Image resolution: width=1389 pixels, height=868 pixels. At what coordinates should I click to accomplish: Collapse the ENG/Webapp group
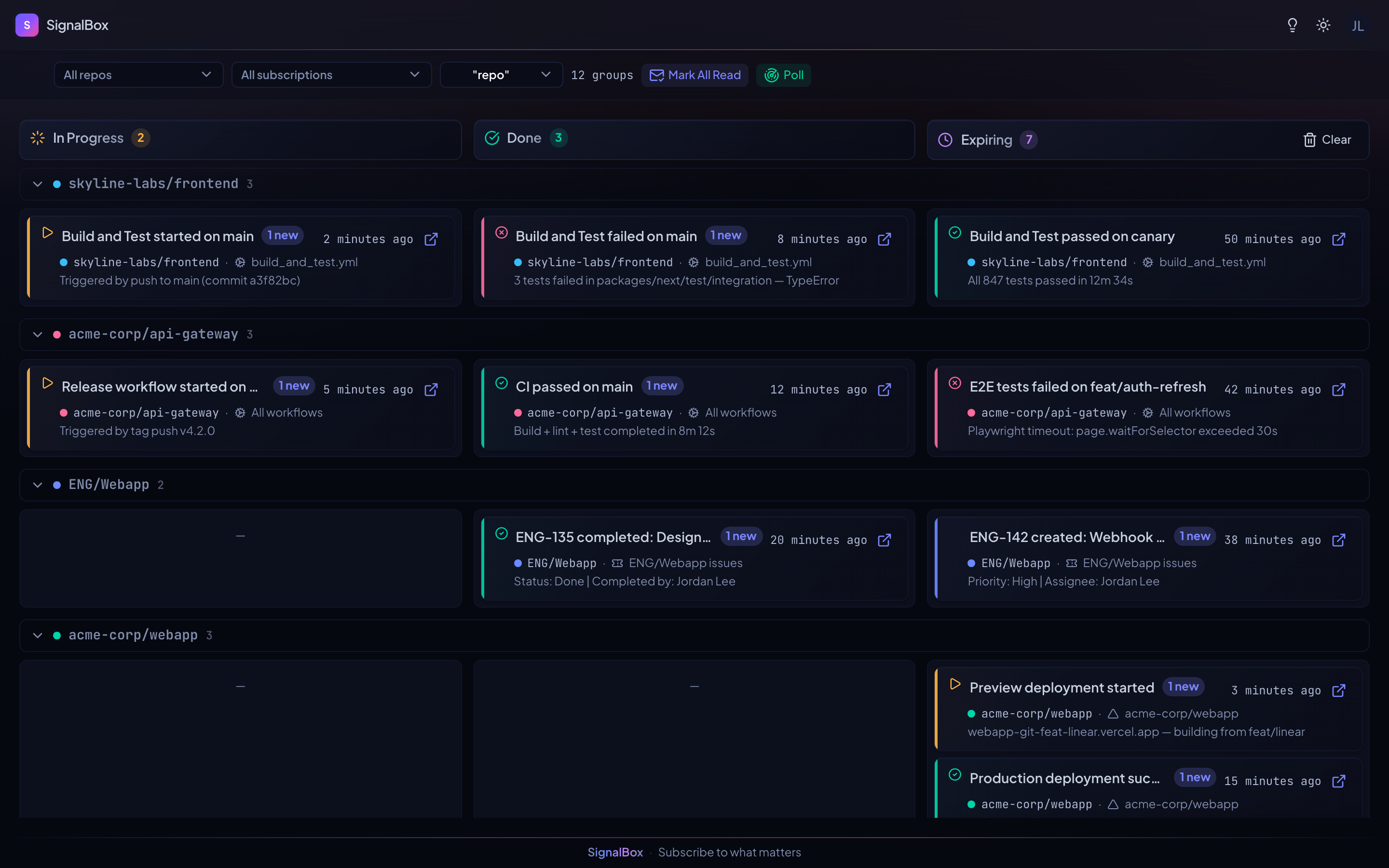click(38, 485)
